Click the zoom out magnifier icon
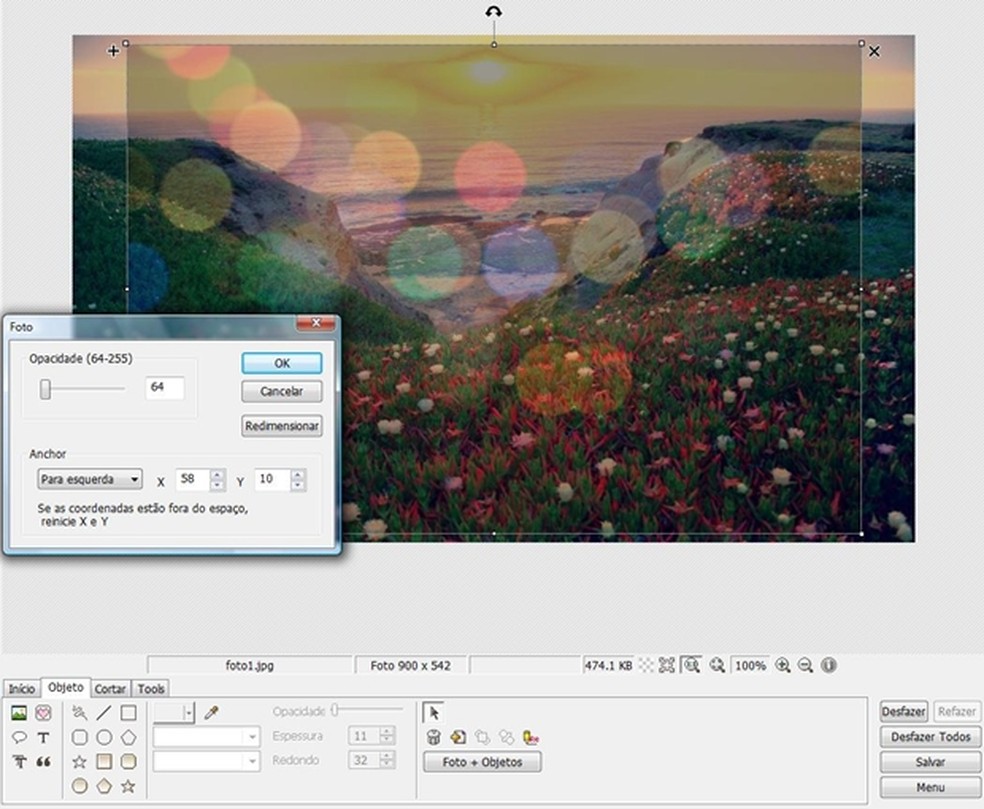The width and height of the screenshot is (984, 809). [805, 665]
